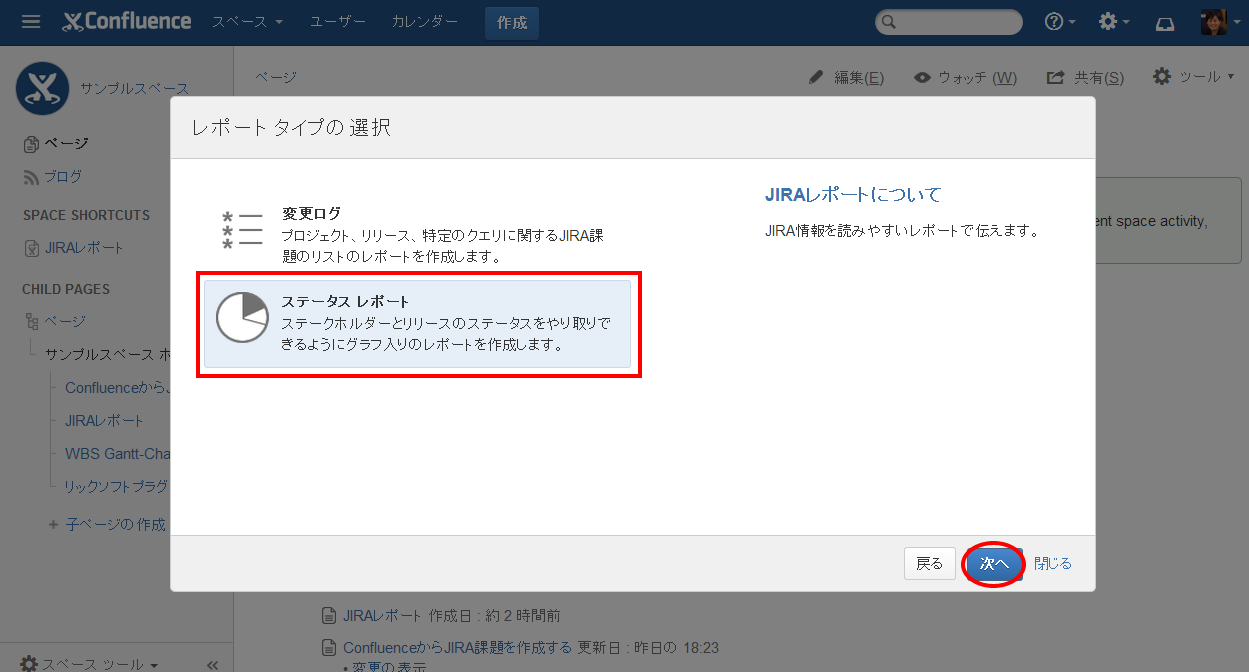Open JIRAレポート in the child pages tree
Image resolution: width=1249 pixels, height=672 pixels.
(104, 421)
